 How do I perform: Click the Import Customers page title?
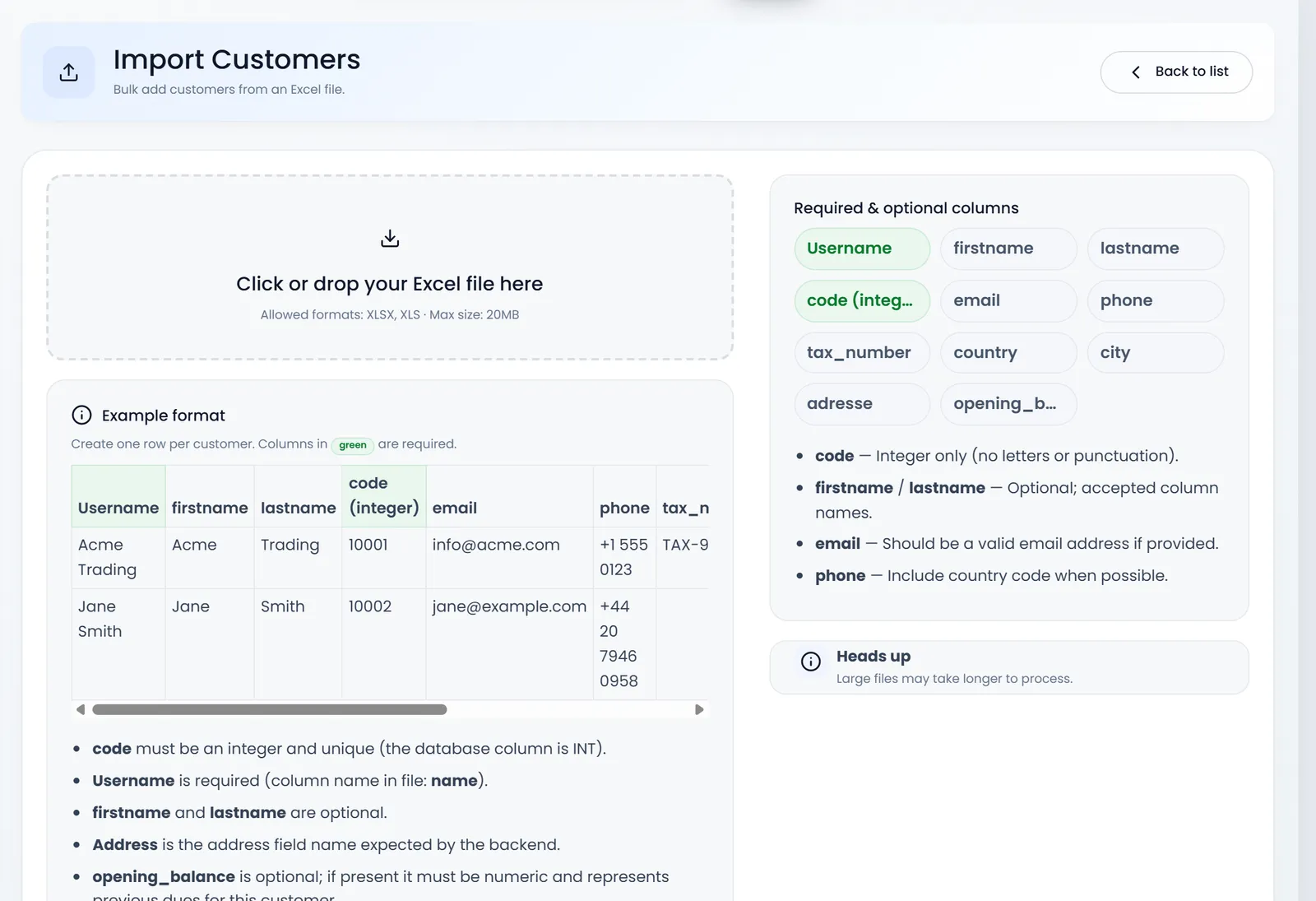pyautogui.click(x=237, y=59)
